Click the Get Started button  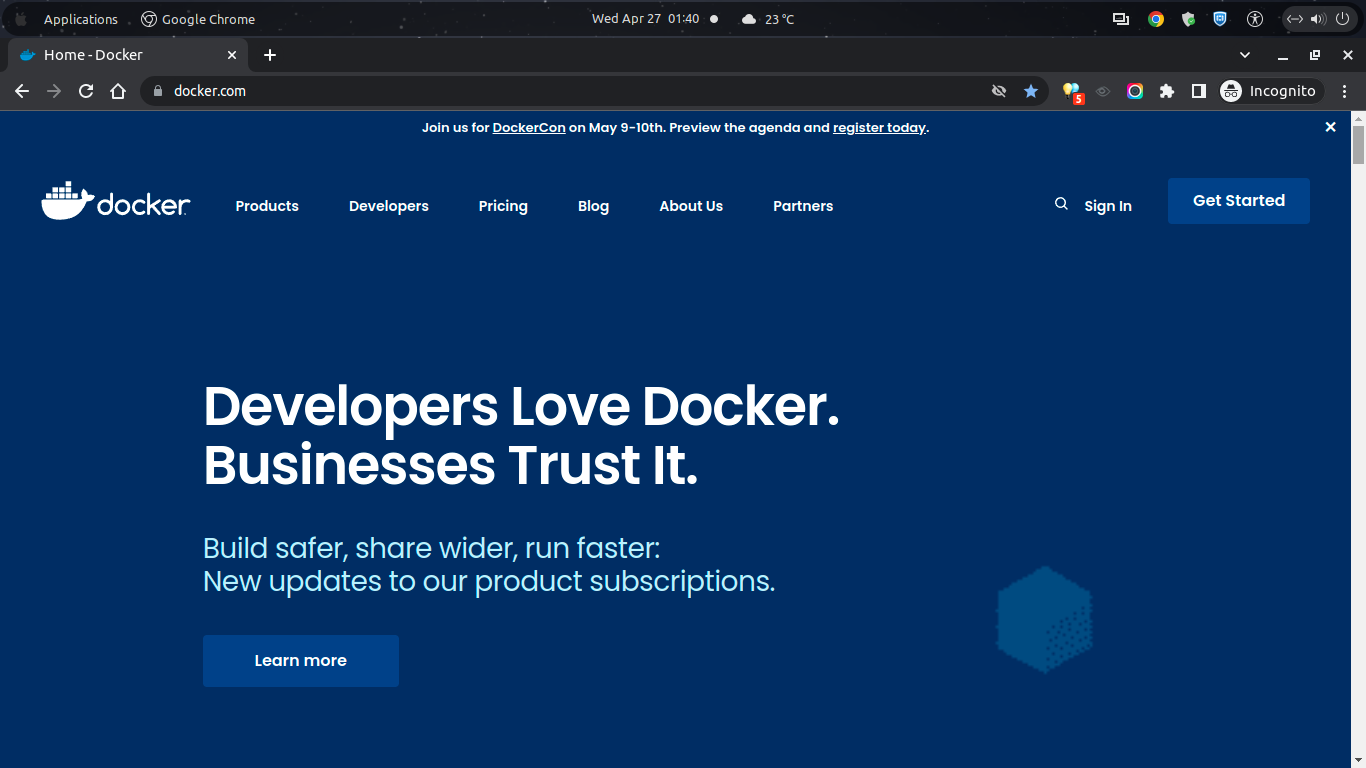pyautogui.click(x=1239, y=201)
